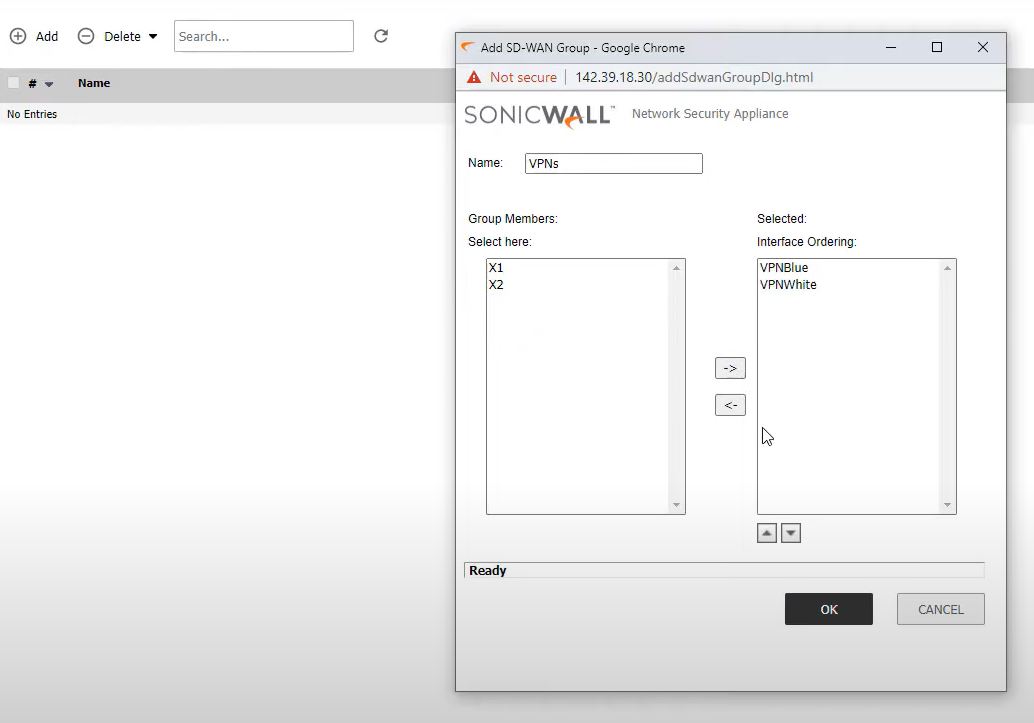
Task: Select VPNBlue in interface ordering list
Action: click(x=784, y=268)
